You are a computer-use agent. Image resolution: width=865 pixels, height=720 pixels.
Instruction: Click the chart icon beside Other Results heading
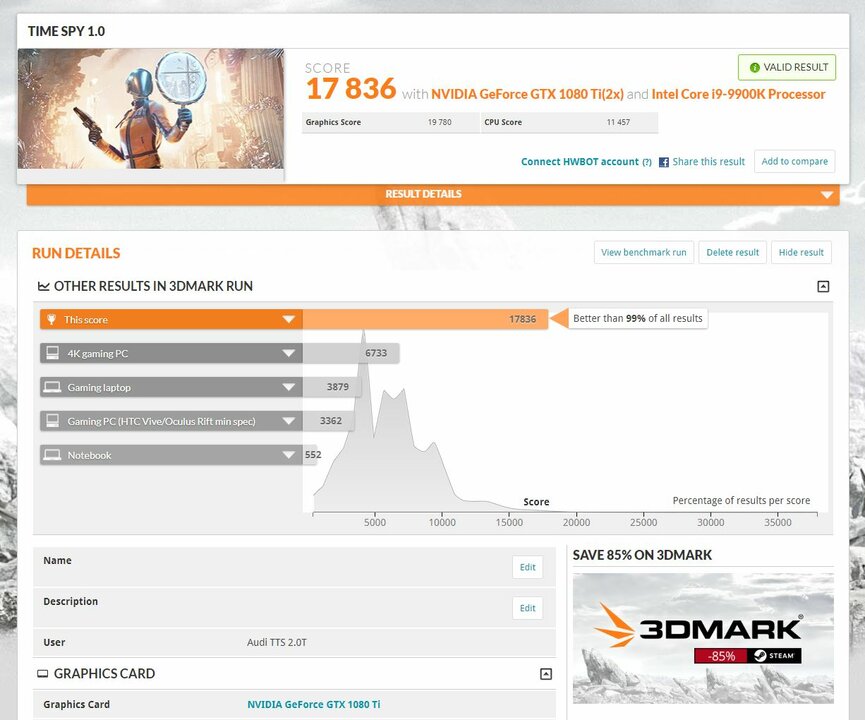43,286
